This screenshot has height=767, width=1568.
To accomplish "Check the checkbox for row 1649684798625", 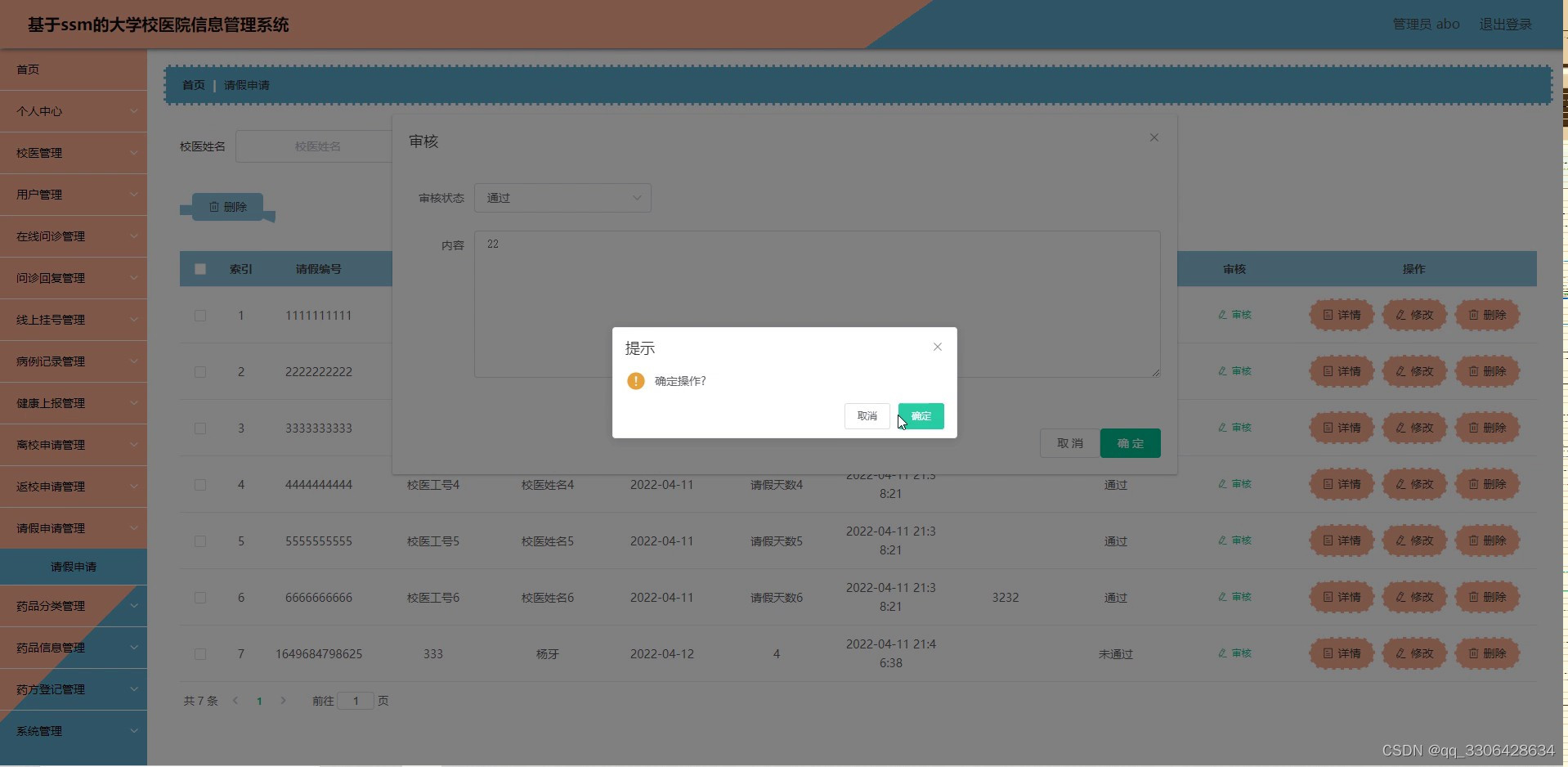I will [200, 654].
